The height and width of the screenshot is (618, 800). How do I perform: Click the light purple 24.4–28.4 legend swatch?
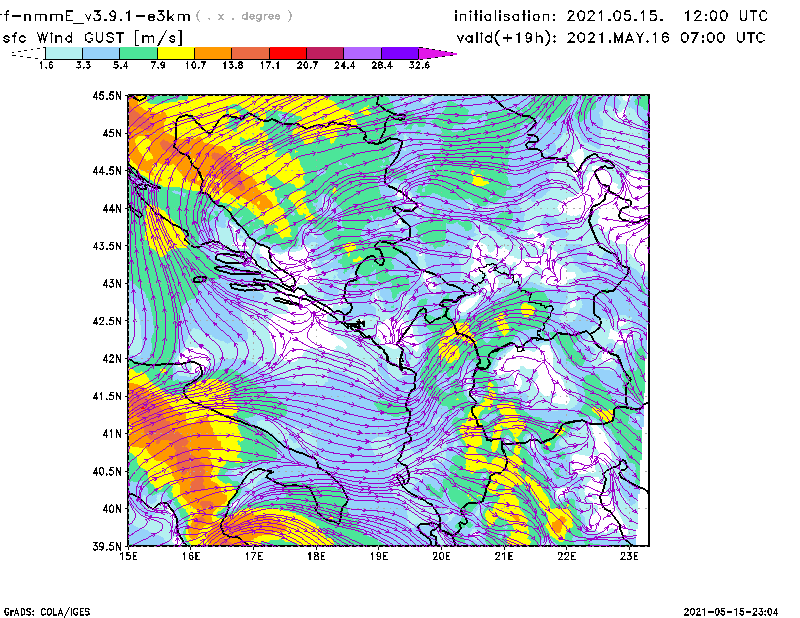click(x=363, y=53)
